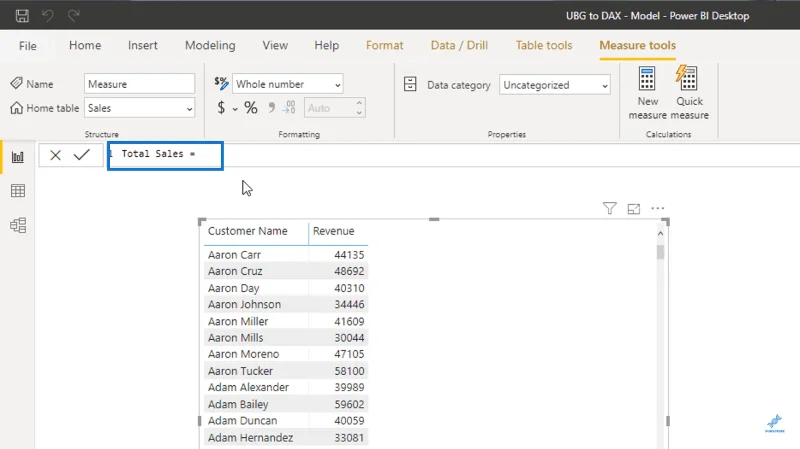The image size is (800, 449).
Task: Click the Name tag icon
Action: click(x=16, y=83)
